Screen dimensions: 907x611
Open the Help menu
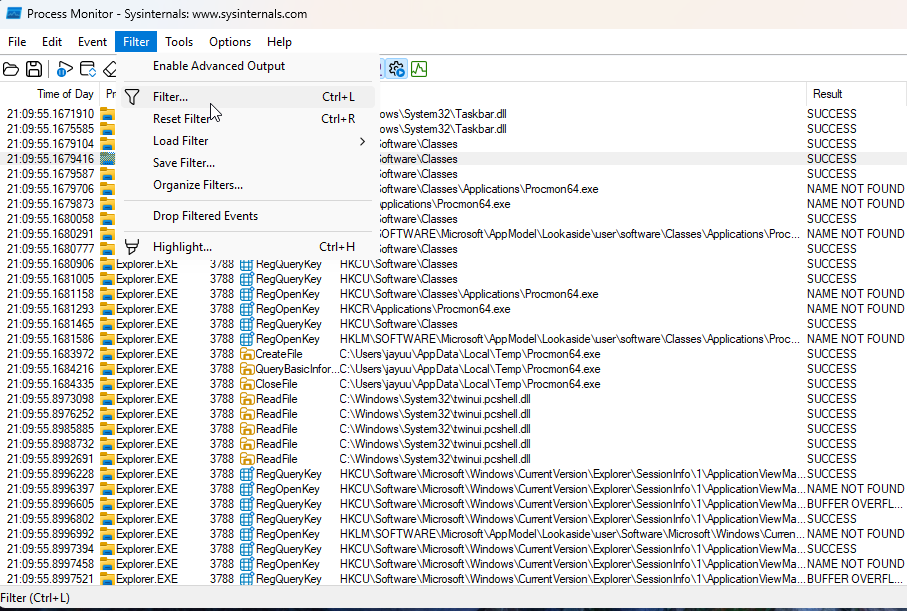(279, 42)
